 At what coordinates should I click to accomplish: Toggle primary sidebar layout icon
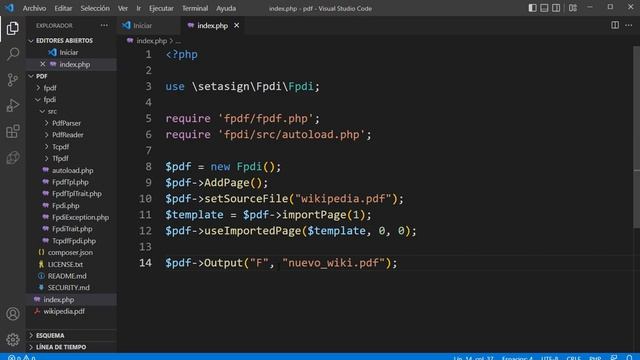(532, 8)
